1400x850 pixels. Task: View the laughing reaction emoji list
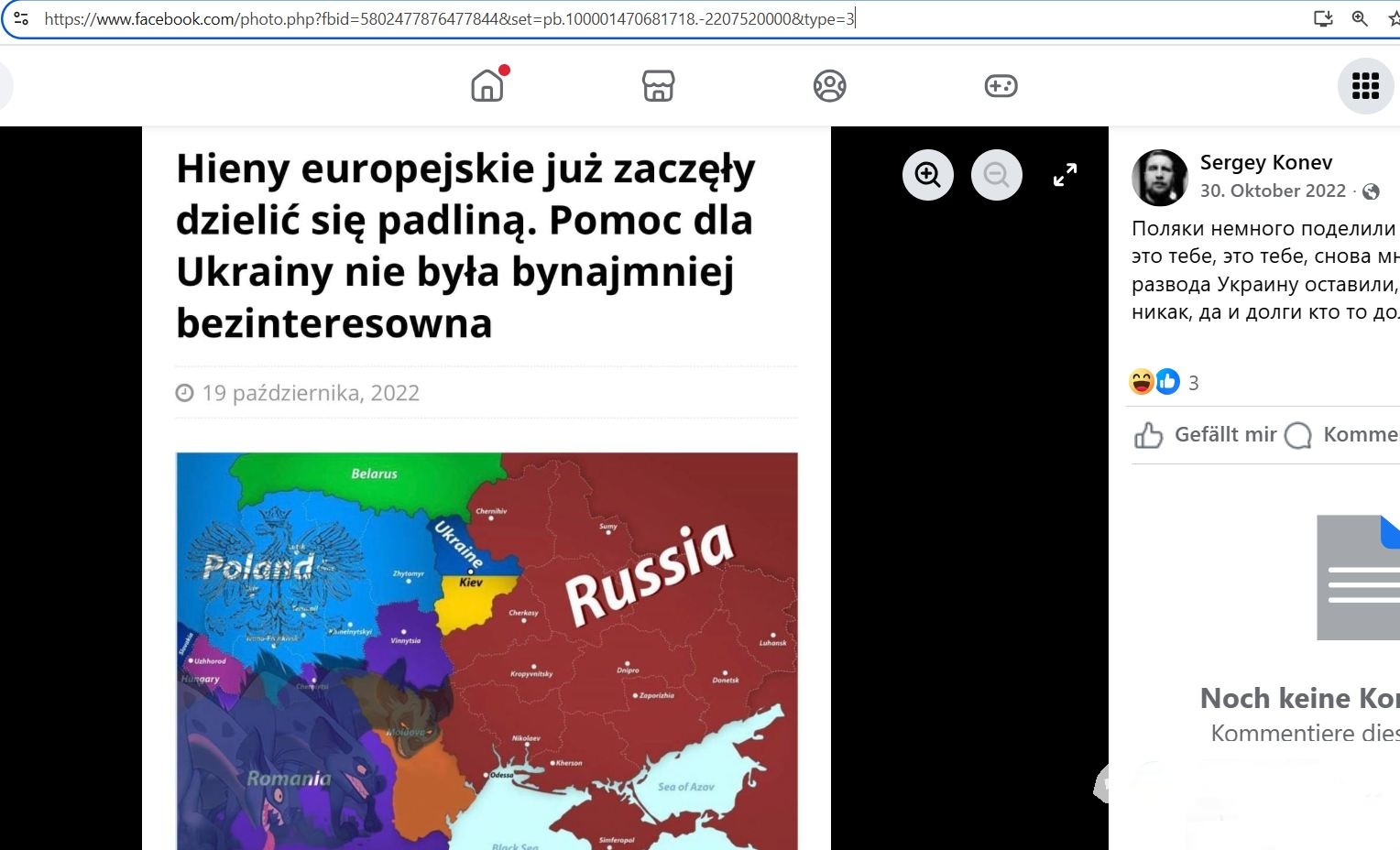[1142, 382]
